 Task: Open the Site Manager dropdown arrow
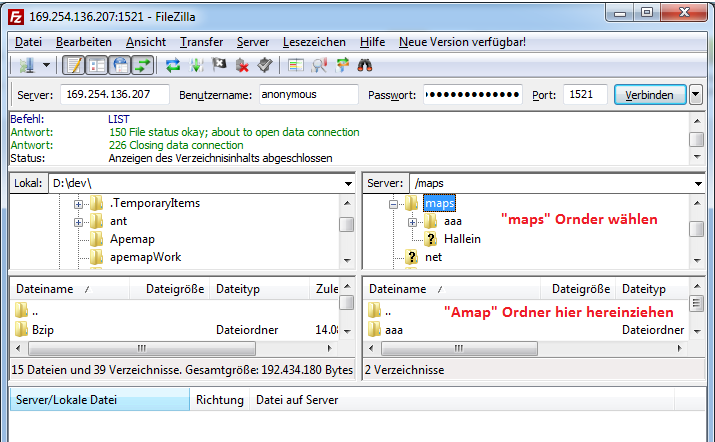(x=47, y=65)
